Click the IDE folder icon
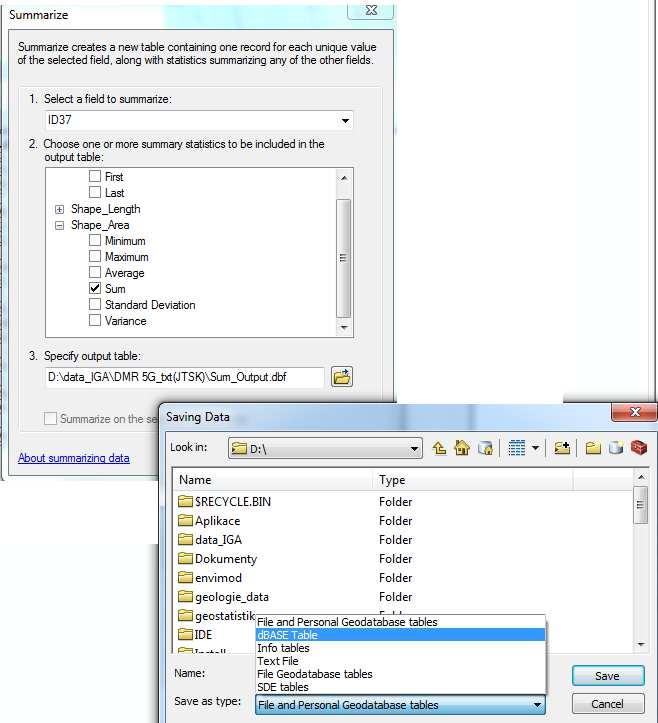This screenshot has height=723, width=658. pos(185,634)
